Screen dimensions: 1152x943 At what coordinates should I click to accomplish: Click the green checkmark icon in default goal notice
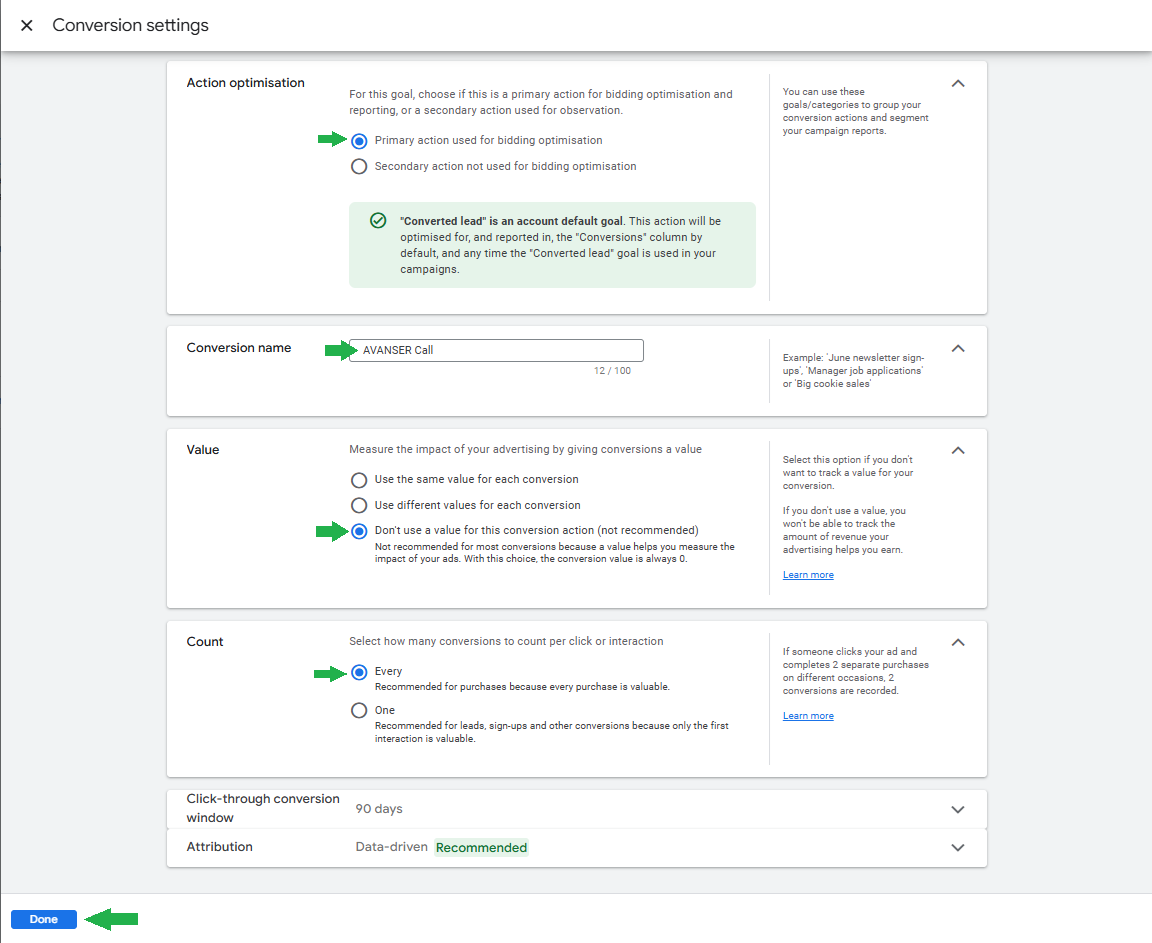click(x=378, y=220)
